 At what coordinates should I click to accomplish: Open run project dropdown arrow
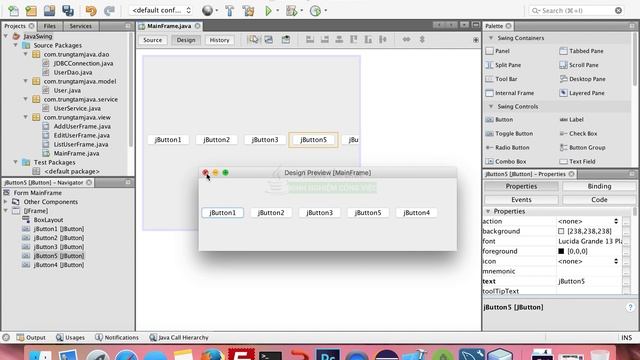[x=278, y=11]
